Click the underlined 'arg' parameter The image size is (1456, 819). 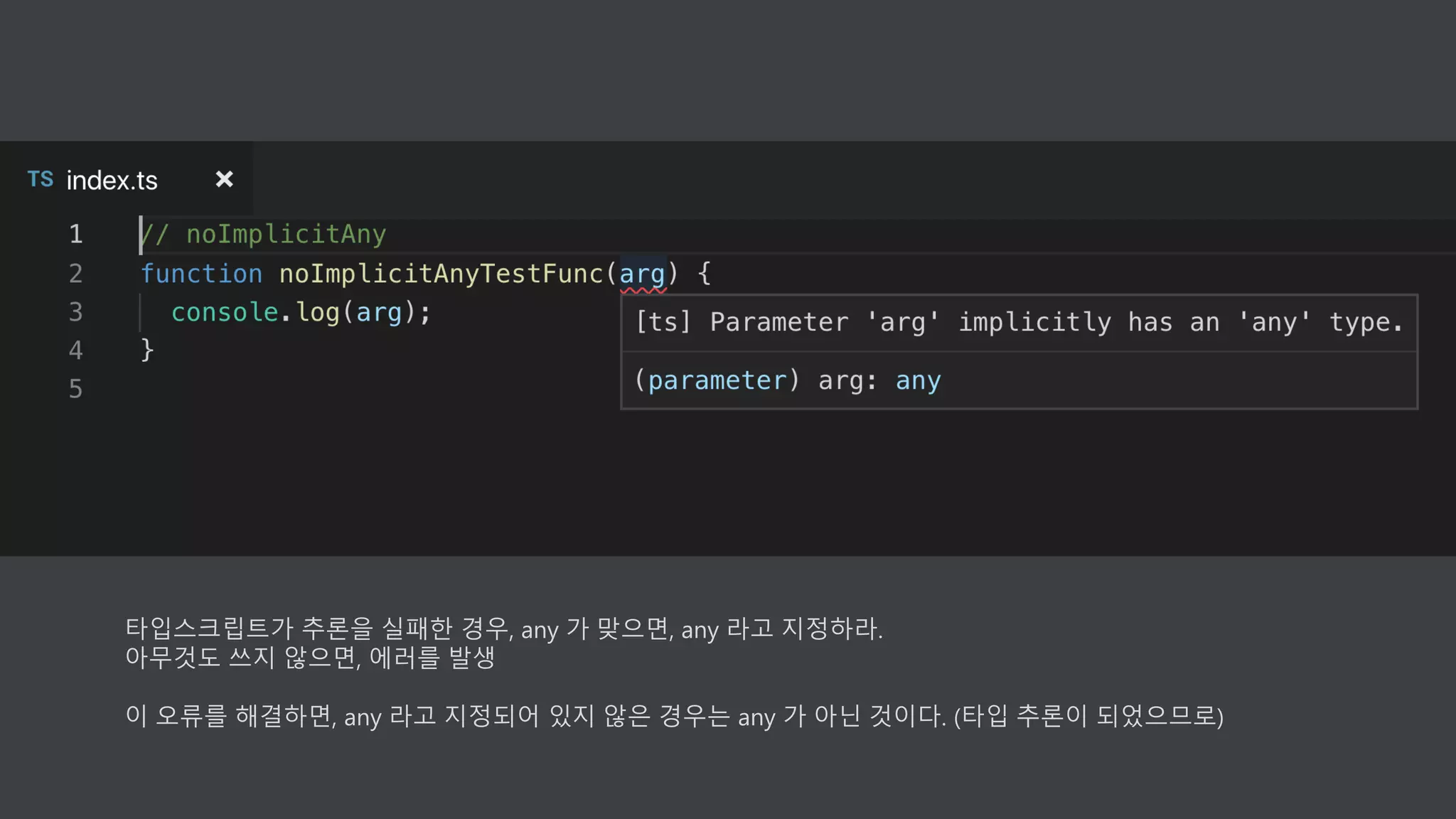tap(642, 275)
